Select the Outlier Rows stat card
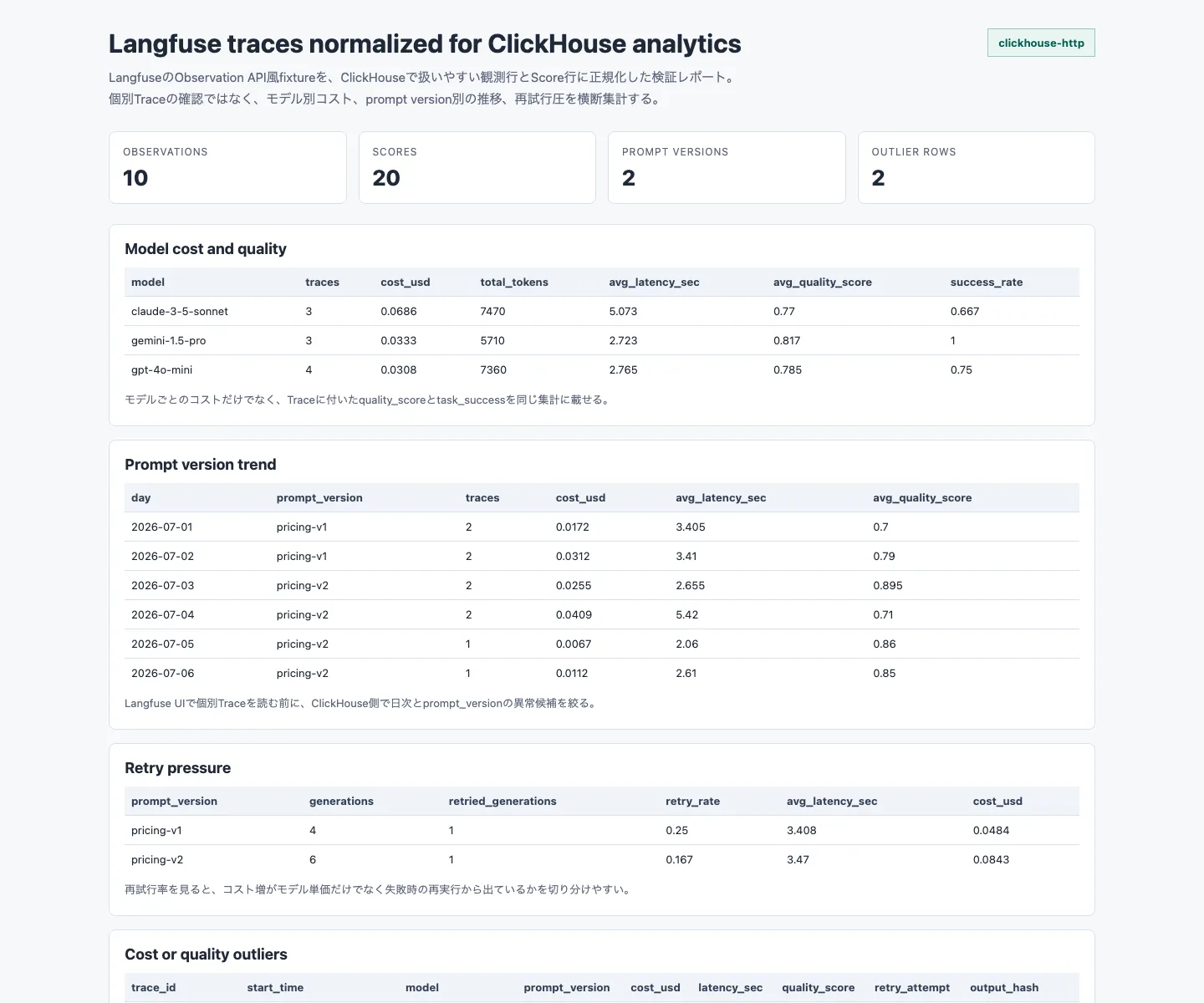 click(977, 167)
